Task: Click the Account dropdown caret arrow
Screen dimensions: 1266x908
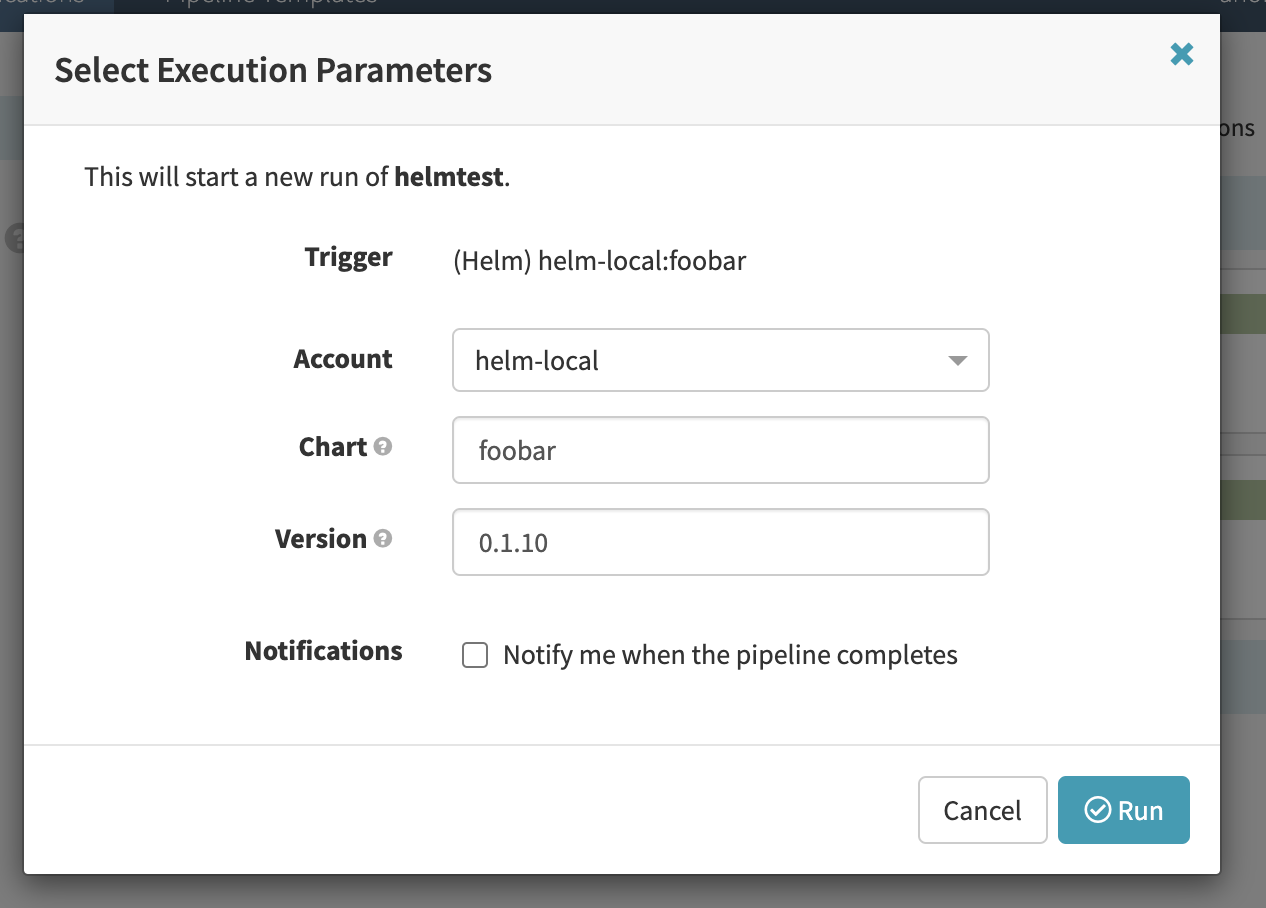Action: tap(957, 360)
